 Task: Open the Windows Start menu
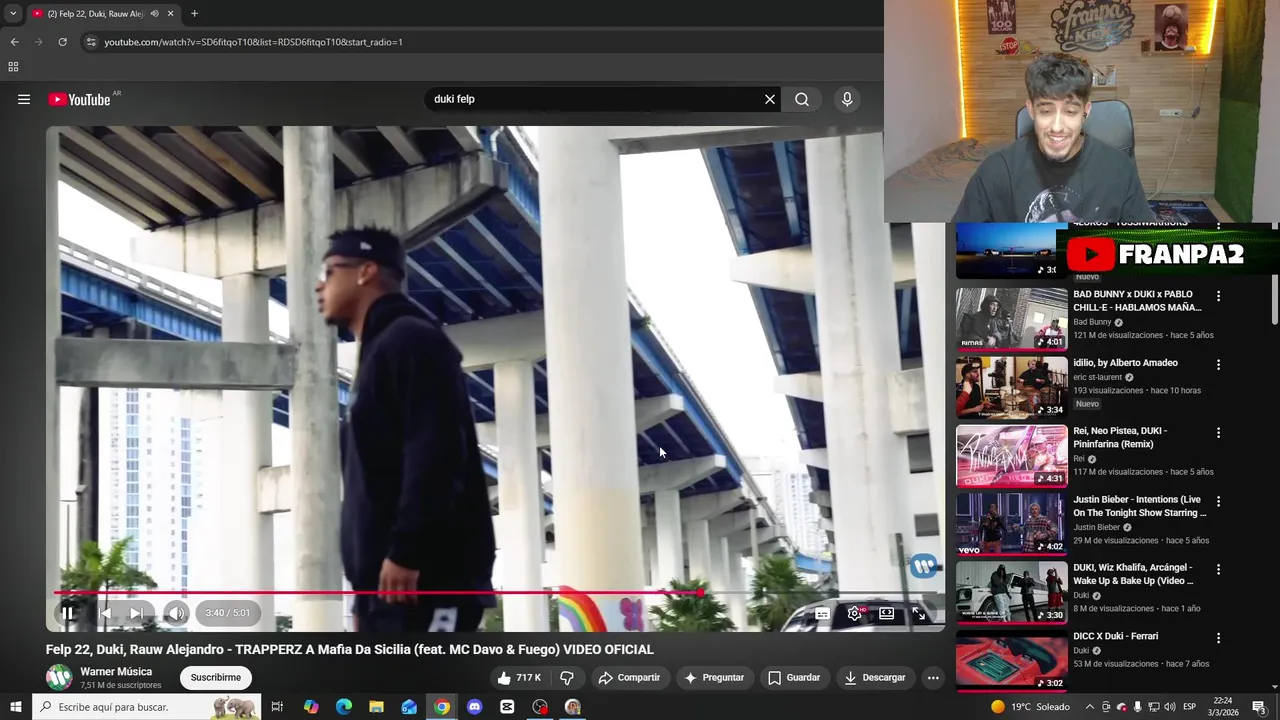(x=16, y=707)
